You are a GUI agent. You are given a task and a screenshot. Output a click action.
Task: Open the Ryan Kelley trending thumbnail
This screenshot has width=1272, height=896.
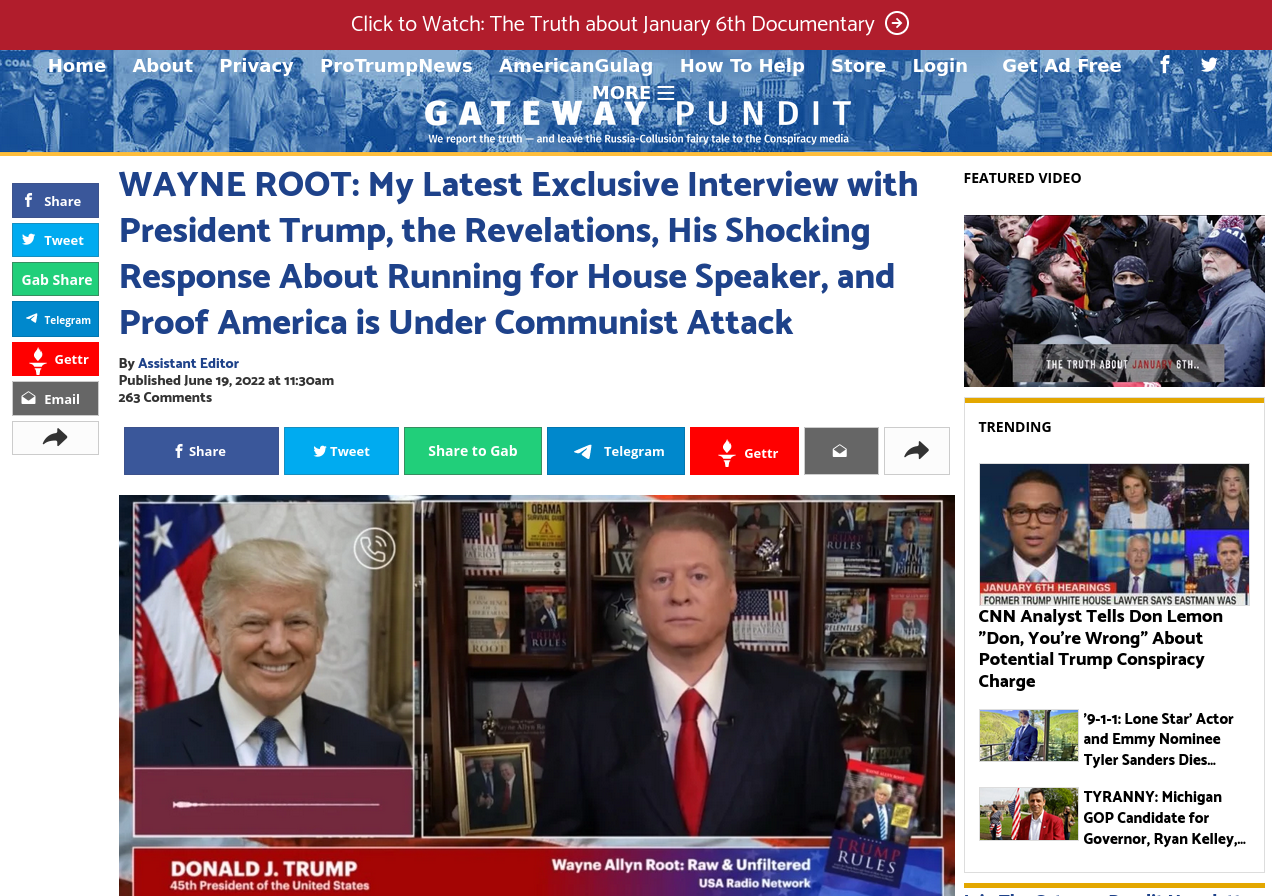(1029, 813)
